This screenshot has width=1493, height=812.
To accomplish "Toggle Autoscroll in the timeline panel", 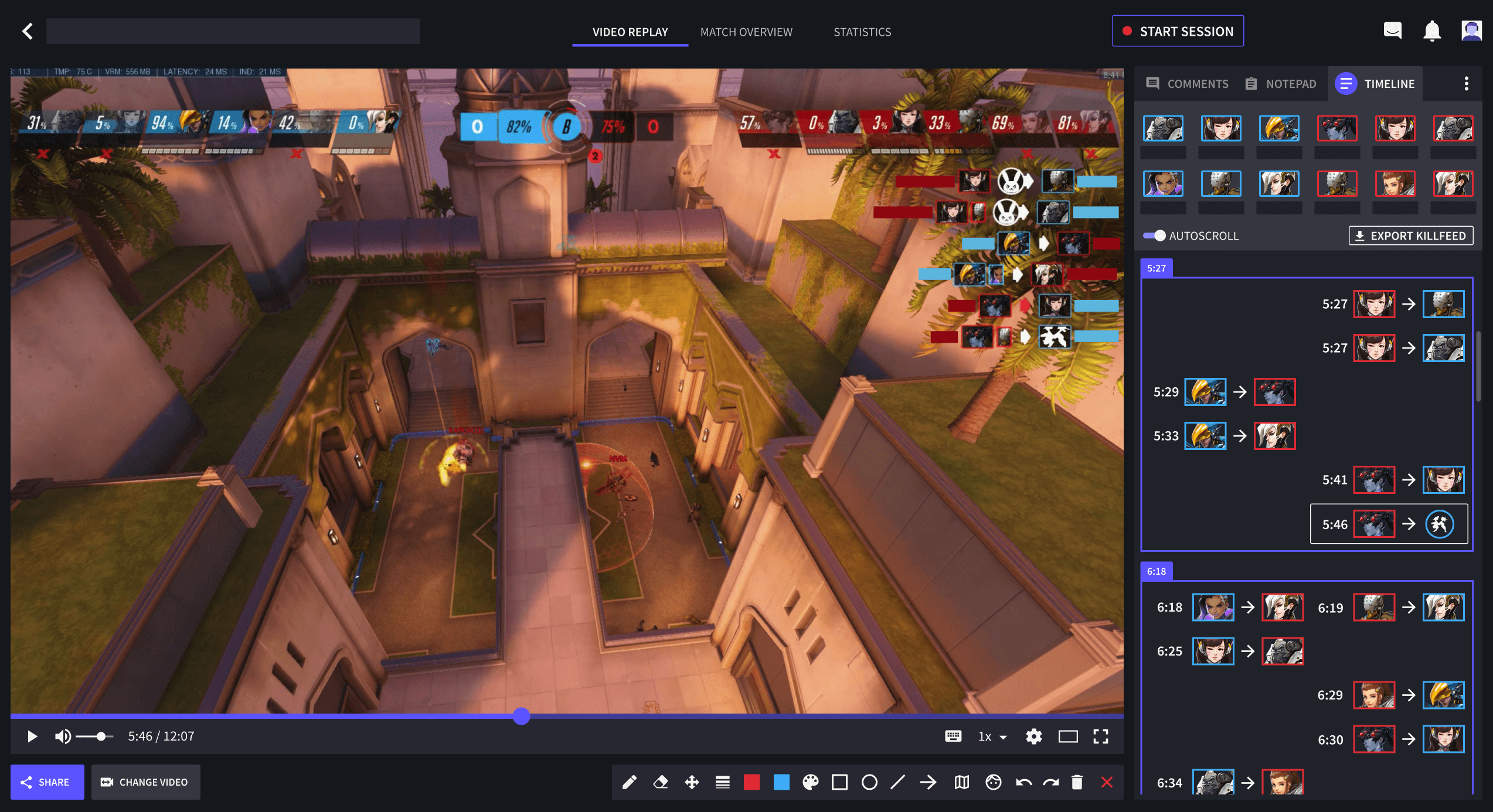I will click(x=1152, y=236).
